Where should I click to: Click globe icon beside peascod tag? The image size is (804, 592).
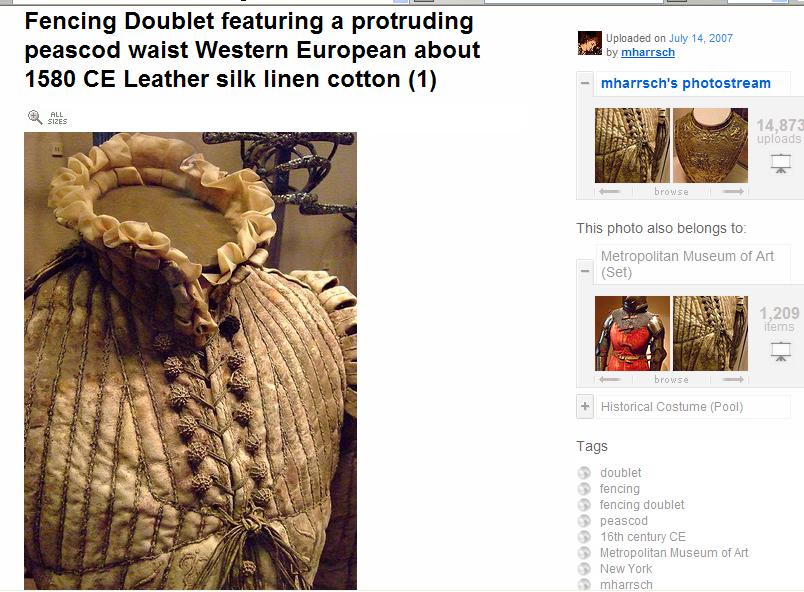coord(584,521)
